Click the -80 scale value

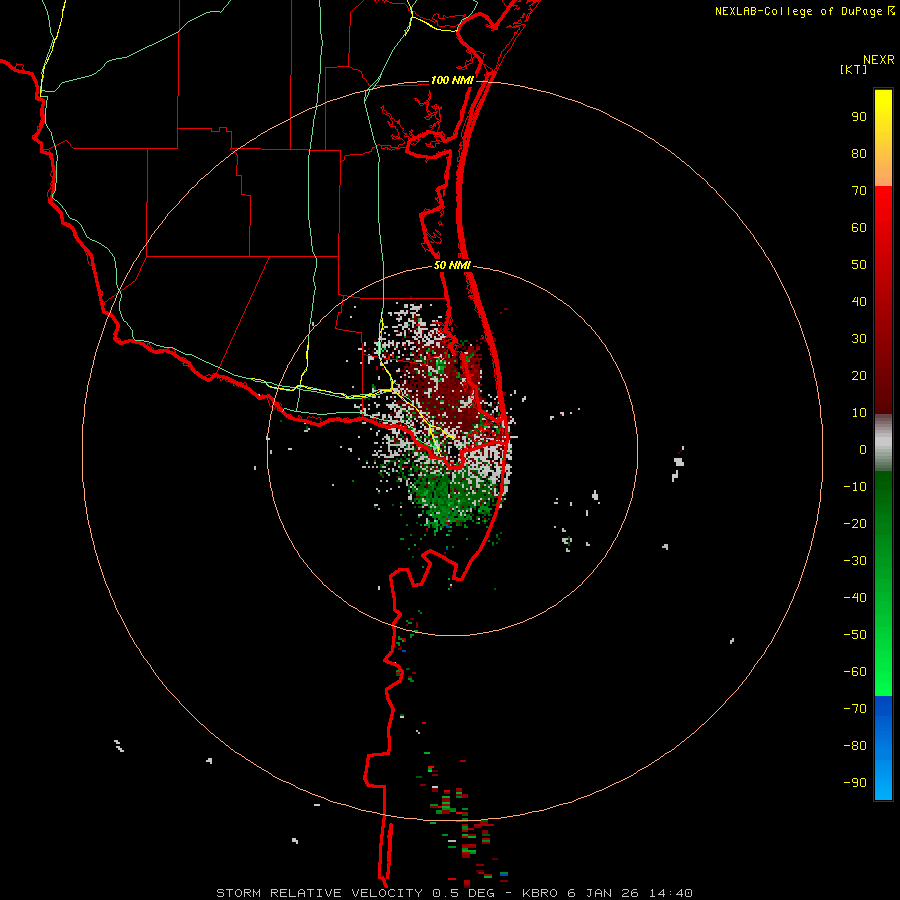point(855,746)
